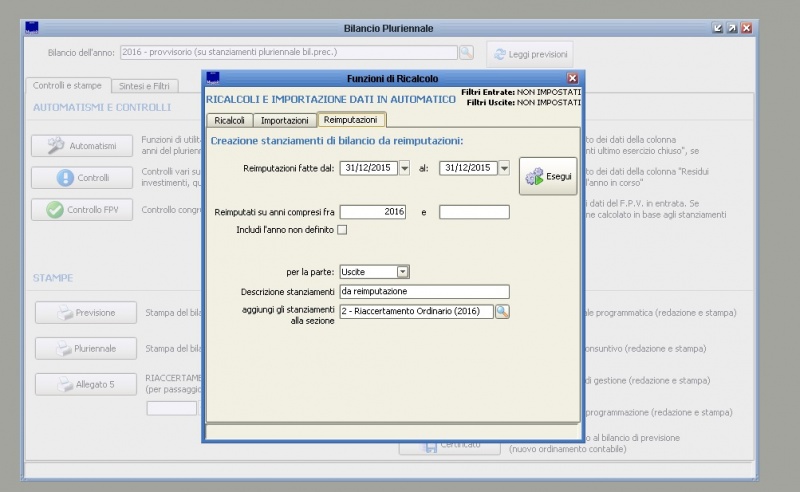Open Automatismi wrench button
This screenshot has height=492, width=800.
click(81, 146)
